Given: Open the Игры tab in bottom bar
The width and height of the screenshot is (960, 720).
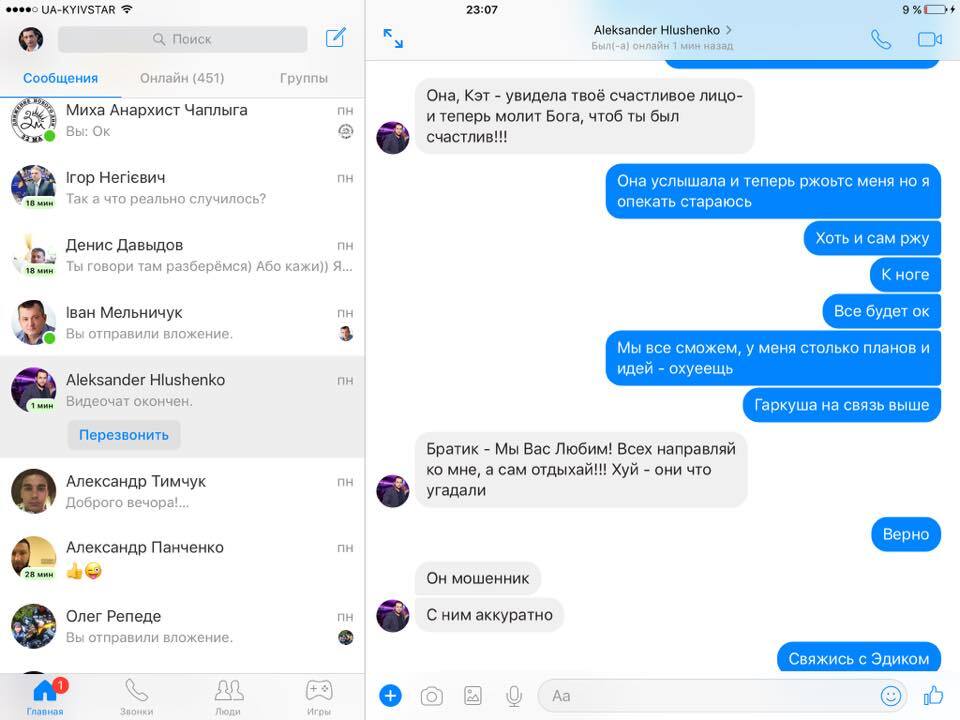Looking at the screenshot, I should [x=319, y=696].
